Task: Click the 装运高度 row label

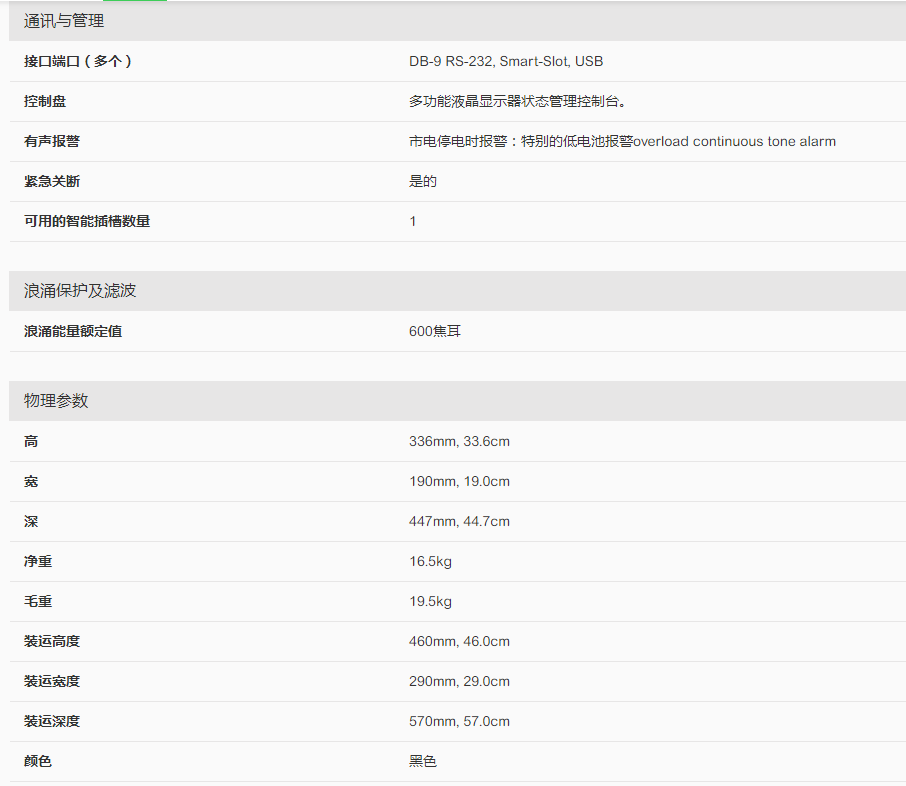Action: tap(52, 641)
